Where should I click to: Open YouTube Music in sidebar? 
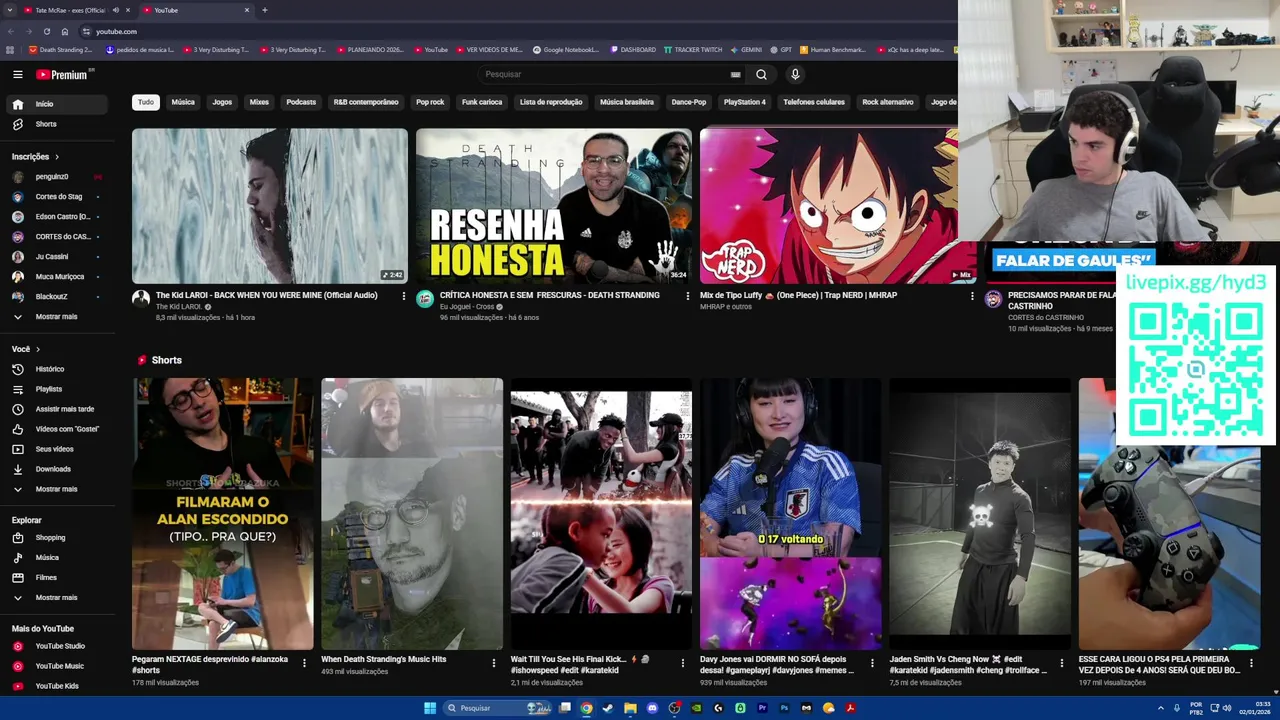click(60, 666)
